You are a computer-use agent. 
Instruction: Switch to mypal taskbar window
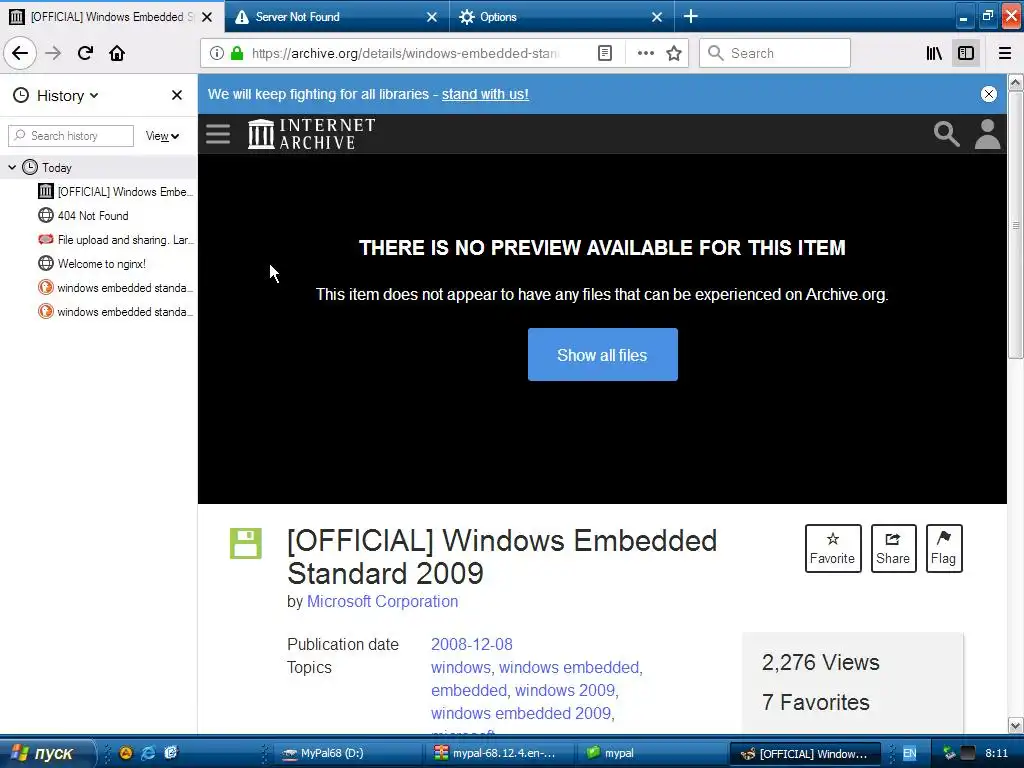pyautogui.click(x=651, y=753)
